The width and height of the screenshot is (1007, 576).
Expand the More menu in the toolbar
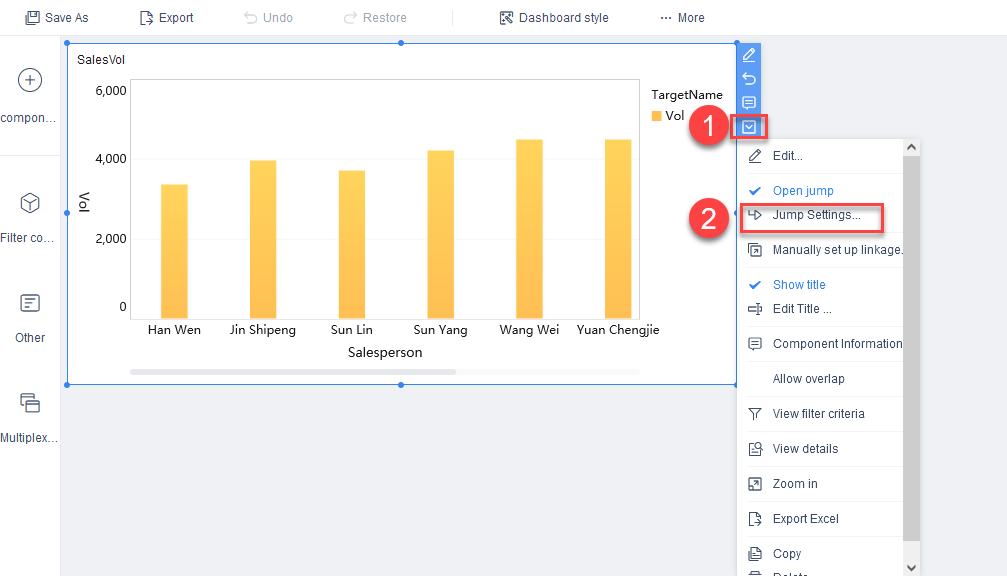(682, 17)
